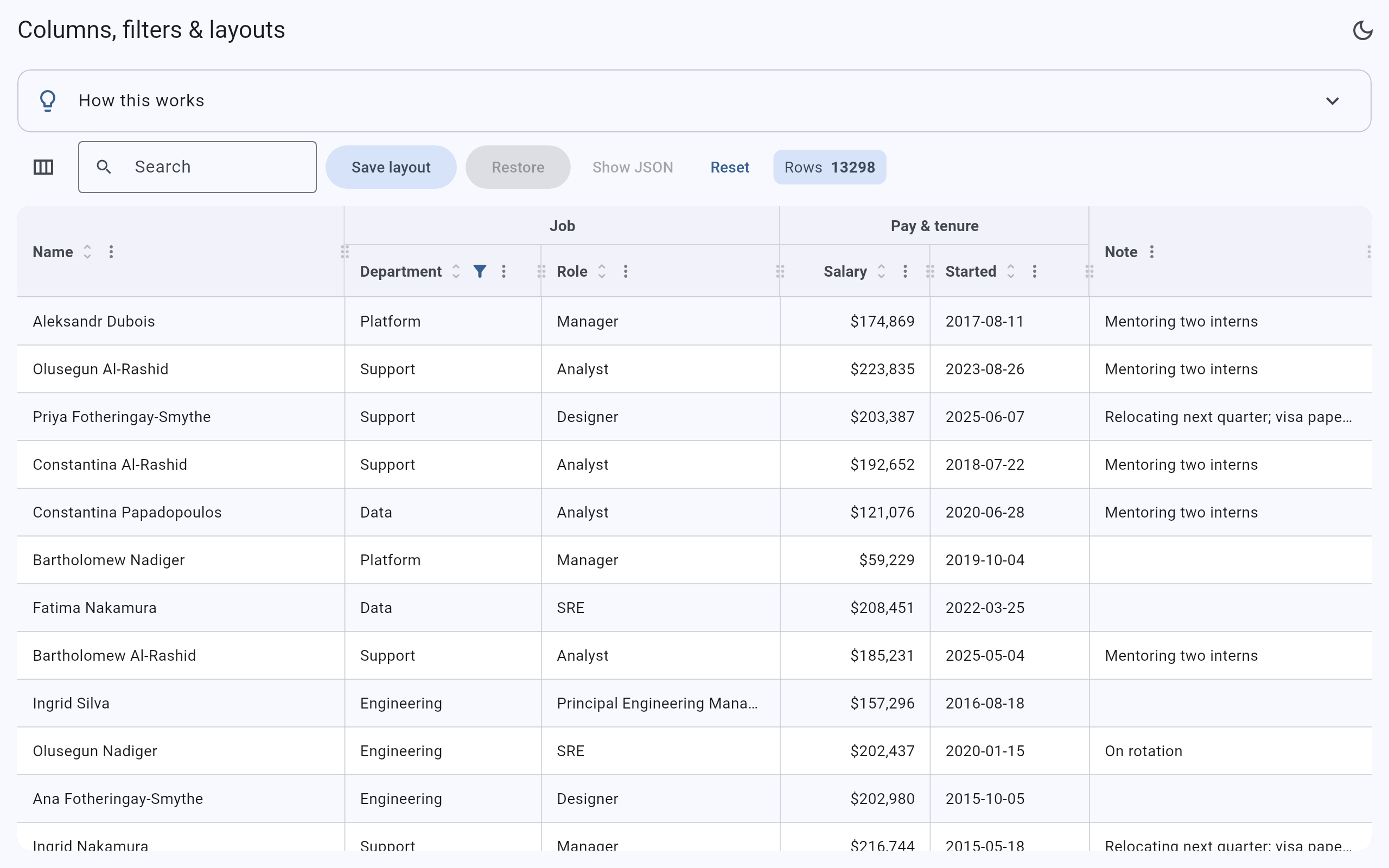Focus the Search input field
This screenshot has width=1389, height=868.
pyautogui.click(x=197, y=167)
